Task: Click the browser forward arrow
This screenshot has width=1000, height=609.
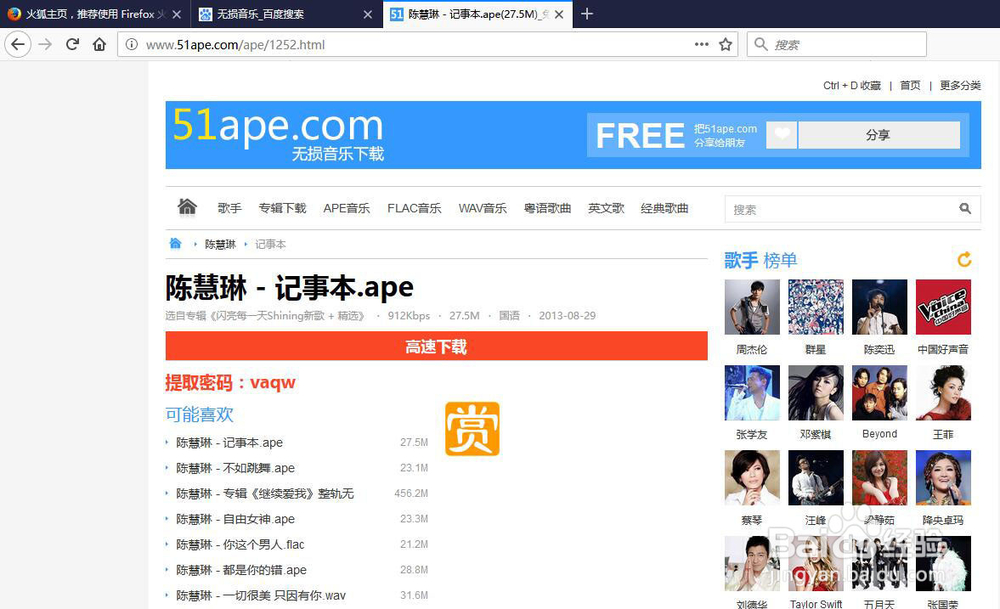Action: (x=45, y=44)
